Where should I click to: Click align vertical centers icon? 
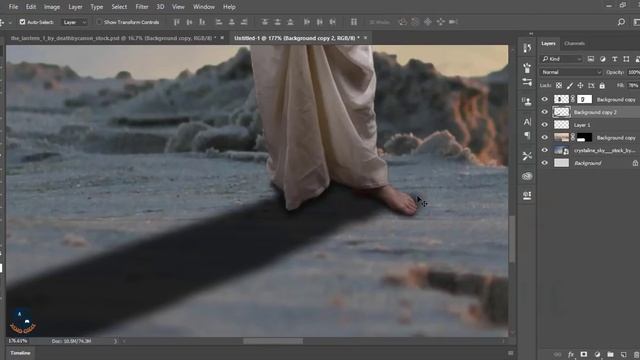point(189,22)
